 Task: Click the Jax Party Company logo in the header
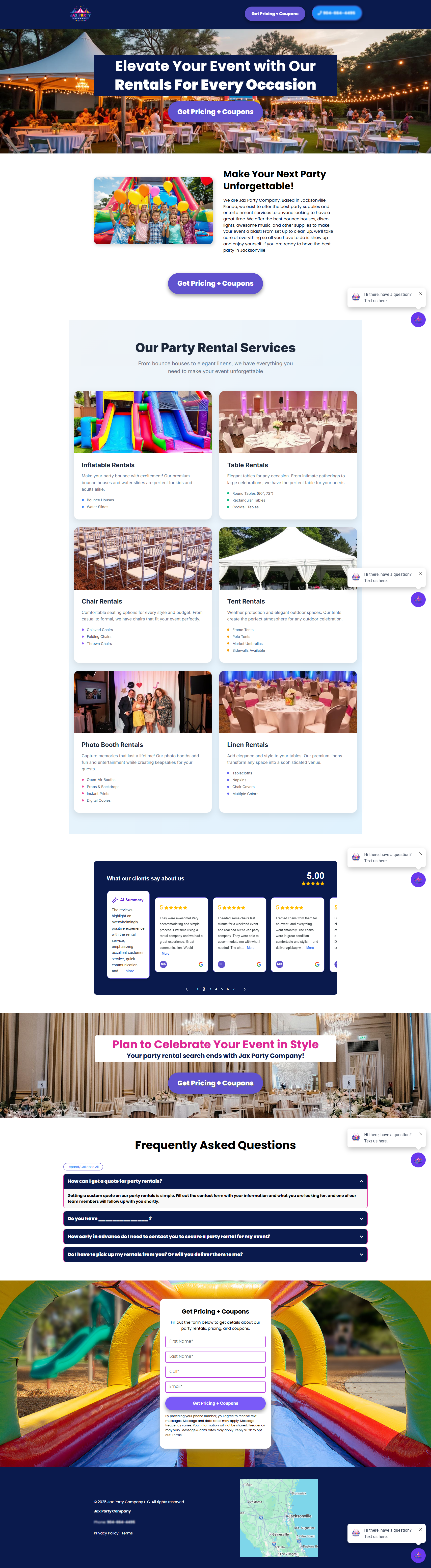point(80,14)
